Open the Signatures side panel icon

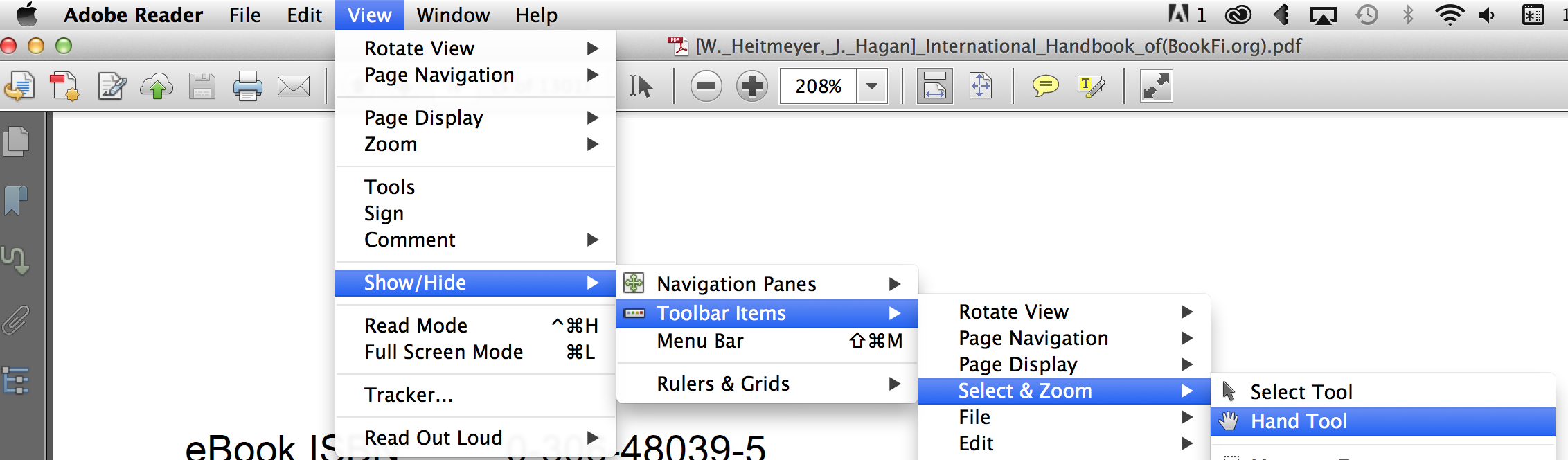[x=15, y=260]
